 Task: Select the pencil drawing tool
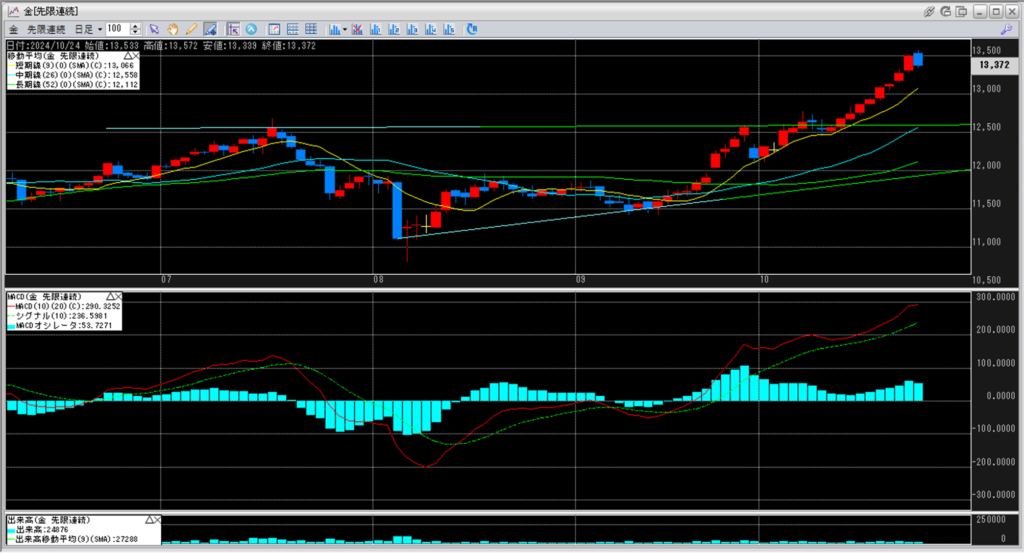pyautogui.click(x=190, y=29)
